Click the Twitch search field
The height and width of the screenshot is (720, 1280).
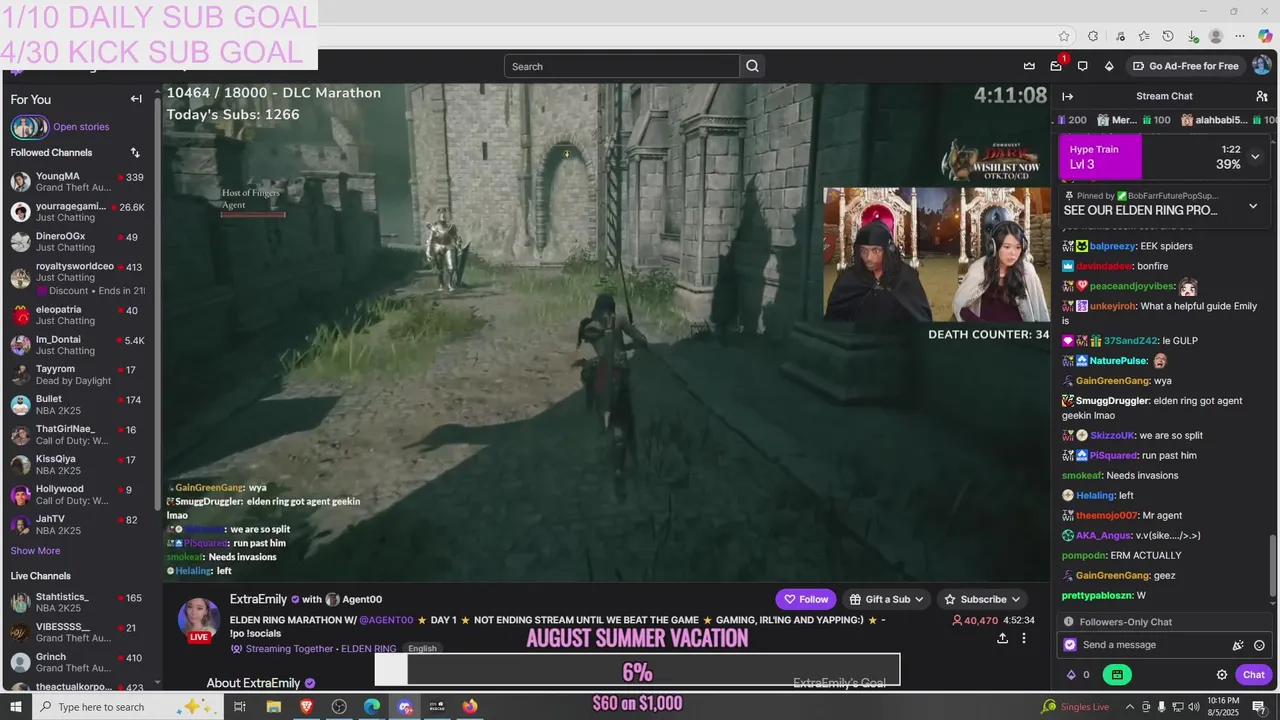[x=621, y=66]
